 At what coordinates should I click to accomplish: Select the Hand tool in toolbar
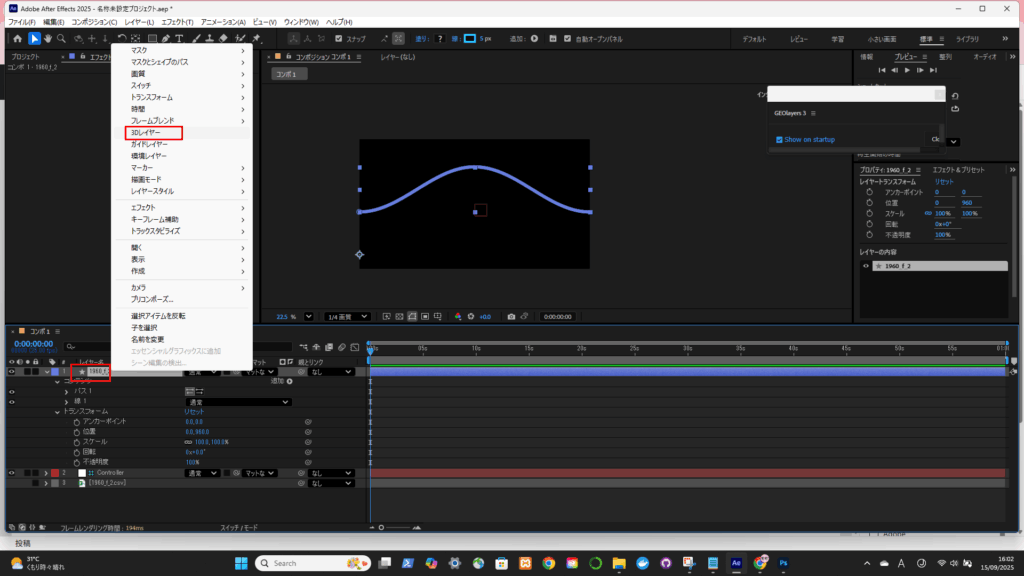[x=48, y=39]
